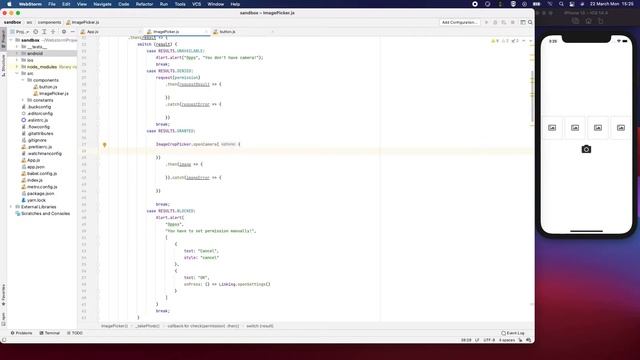The height and width of the screenshot is (360, 640).
Task: Open the Navigate menu
Action: [102, 4]
